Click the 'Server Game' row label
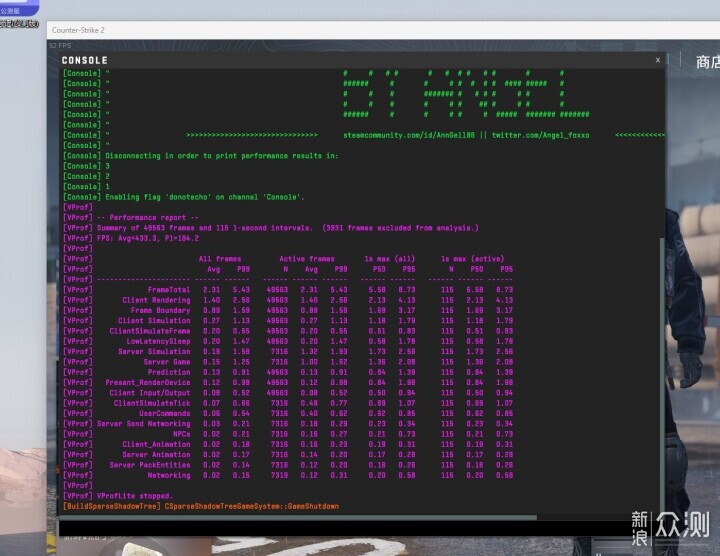The width and height of the screenshot is (720, 556). [167, 362]
